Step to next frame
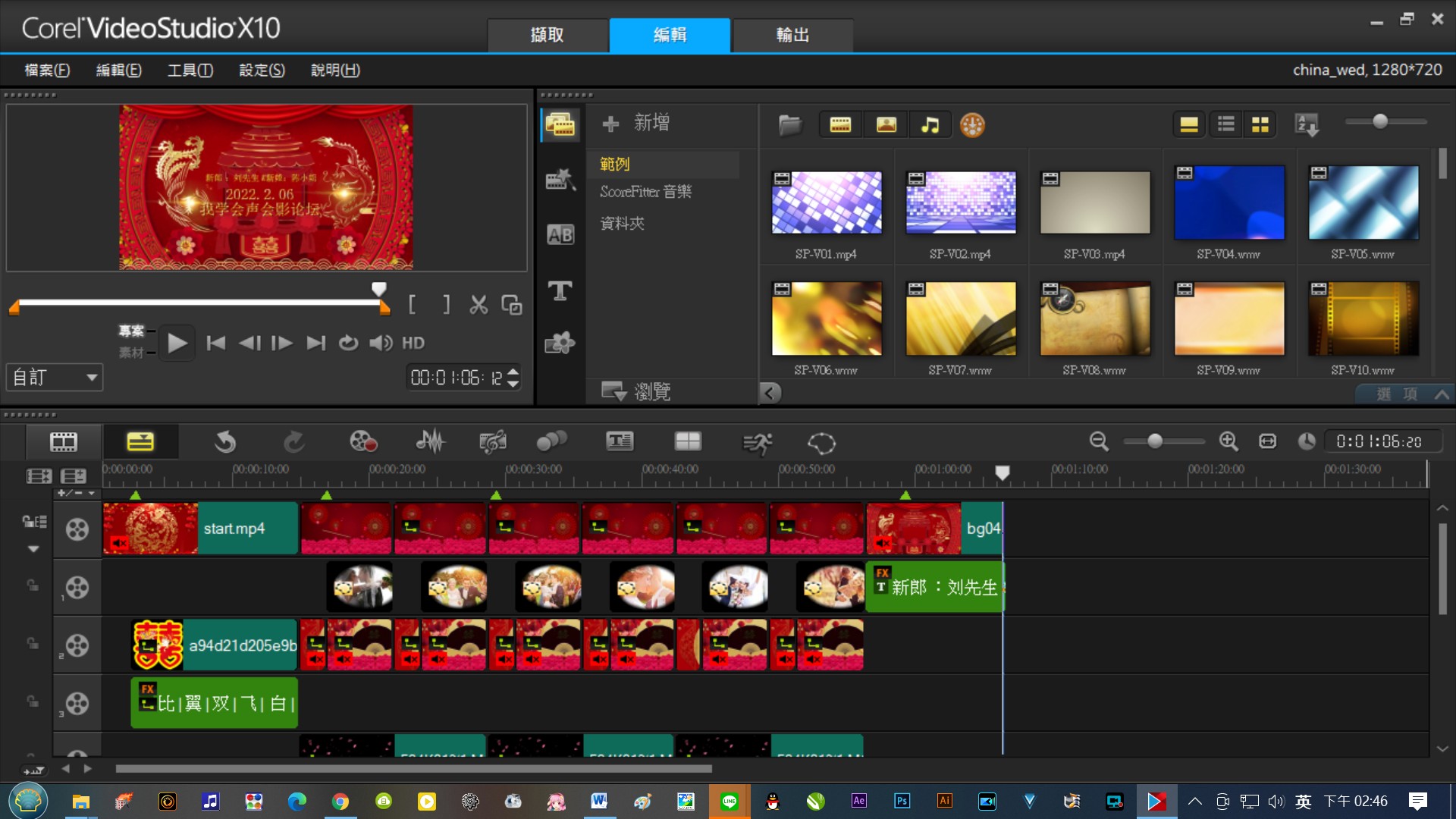 (x=282, y=344)
